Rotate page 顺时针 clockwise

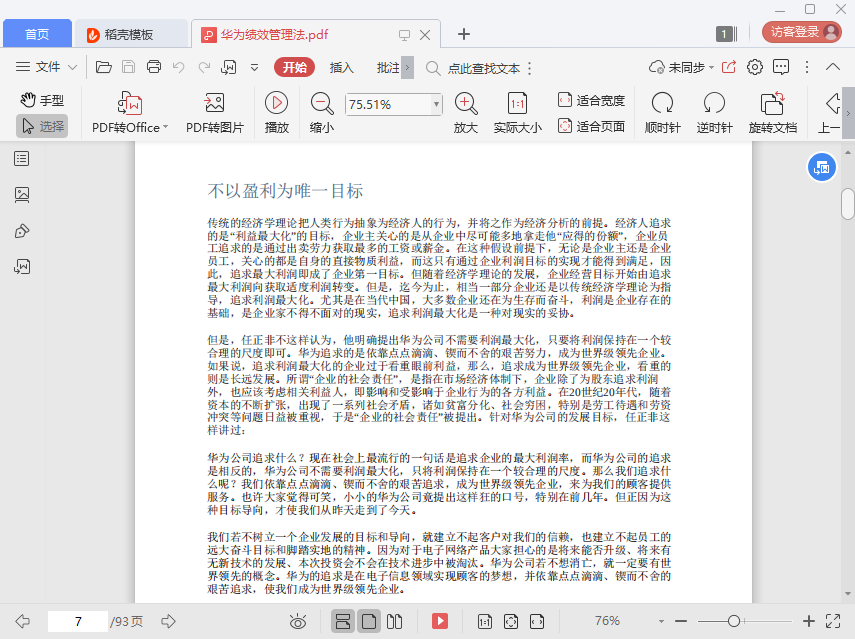pyautogui.click(x=663, y=113)
